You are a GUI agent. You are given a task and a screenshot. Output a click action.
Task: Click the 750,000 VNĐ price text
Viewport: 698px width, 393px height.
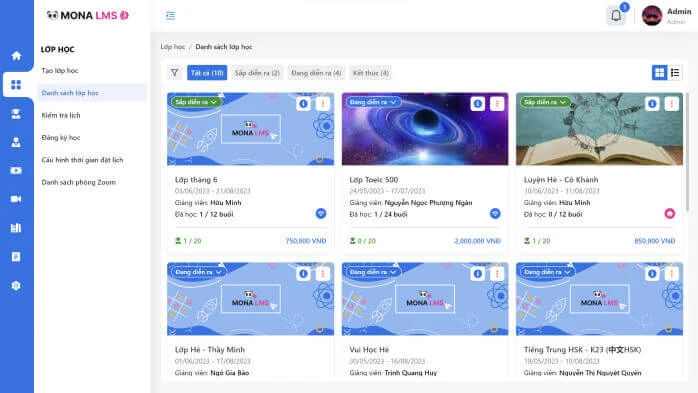coord(306,241)
